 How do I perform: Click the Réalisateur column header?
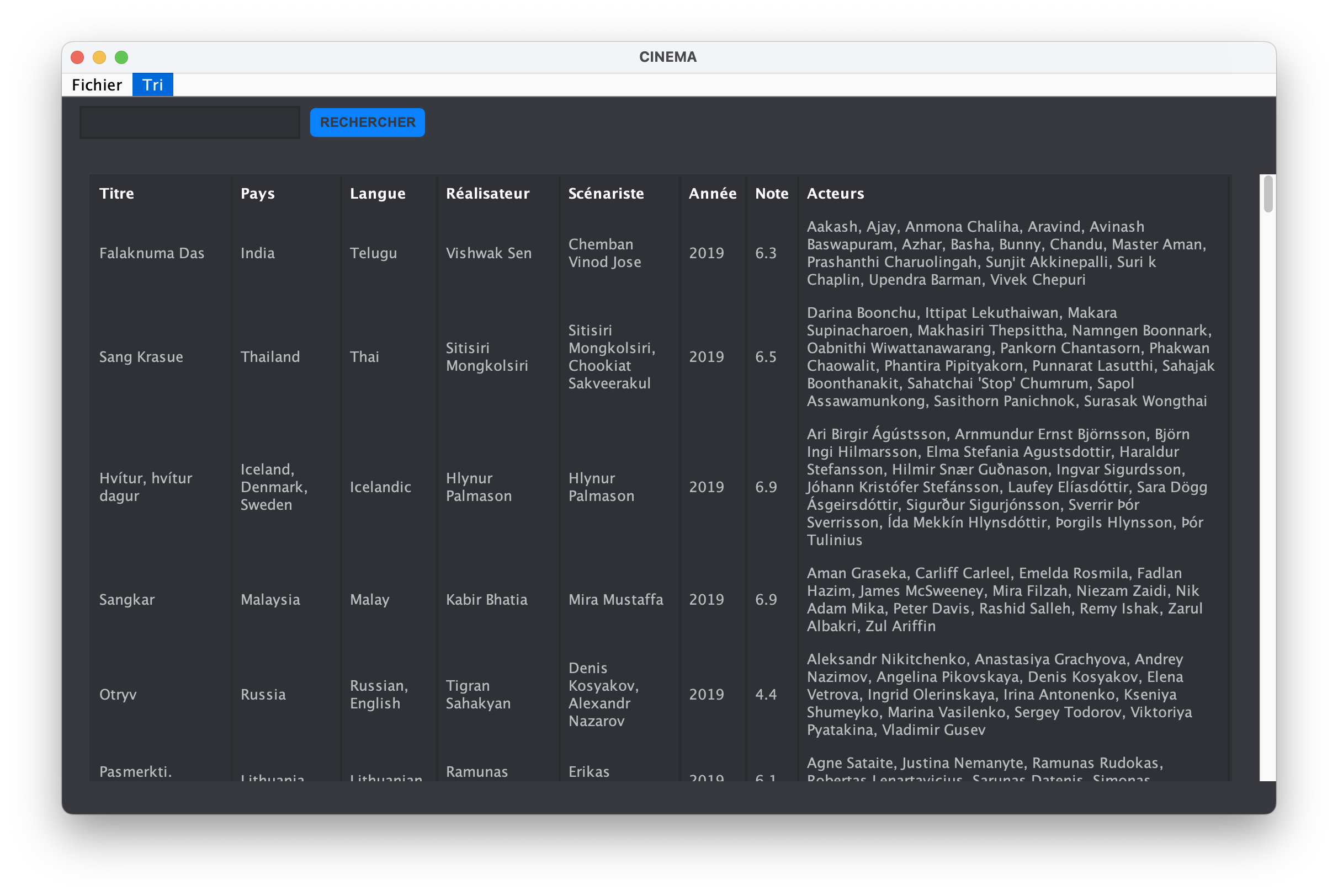point(487,194)
